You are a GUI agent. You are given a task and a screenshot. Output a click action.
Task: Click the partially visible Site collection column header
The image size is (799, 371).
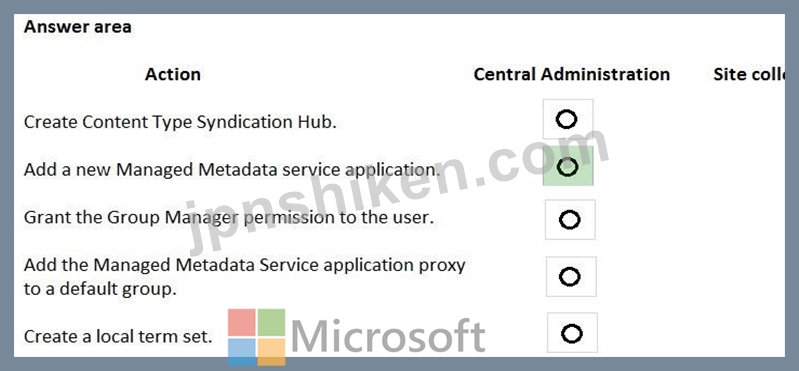(748, 74)
